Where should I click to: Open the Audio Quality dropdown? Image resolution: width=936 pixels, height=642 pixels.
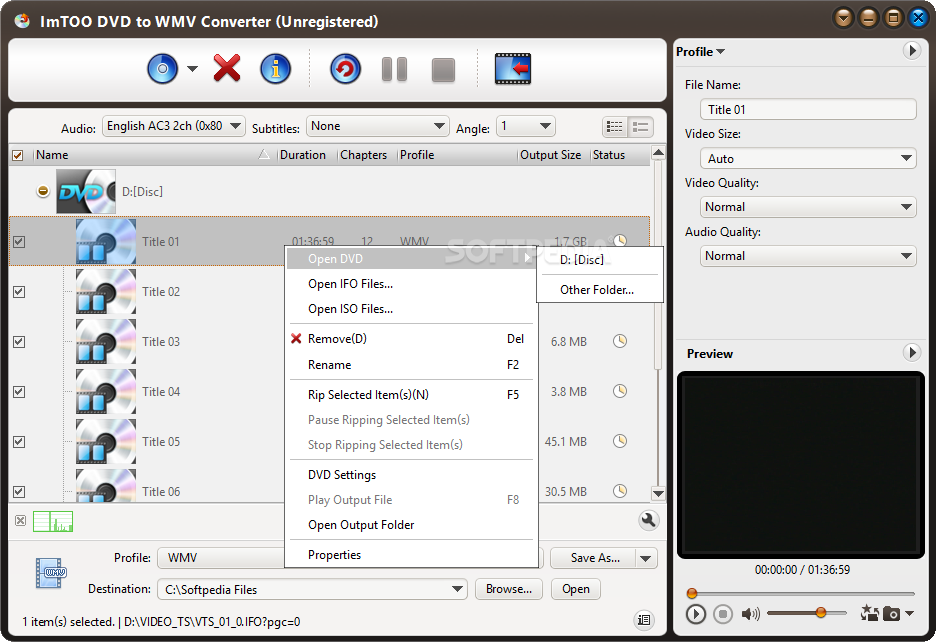tap(808, 256)
